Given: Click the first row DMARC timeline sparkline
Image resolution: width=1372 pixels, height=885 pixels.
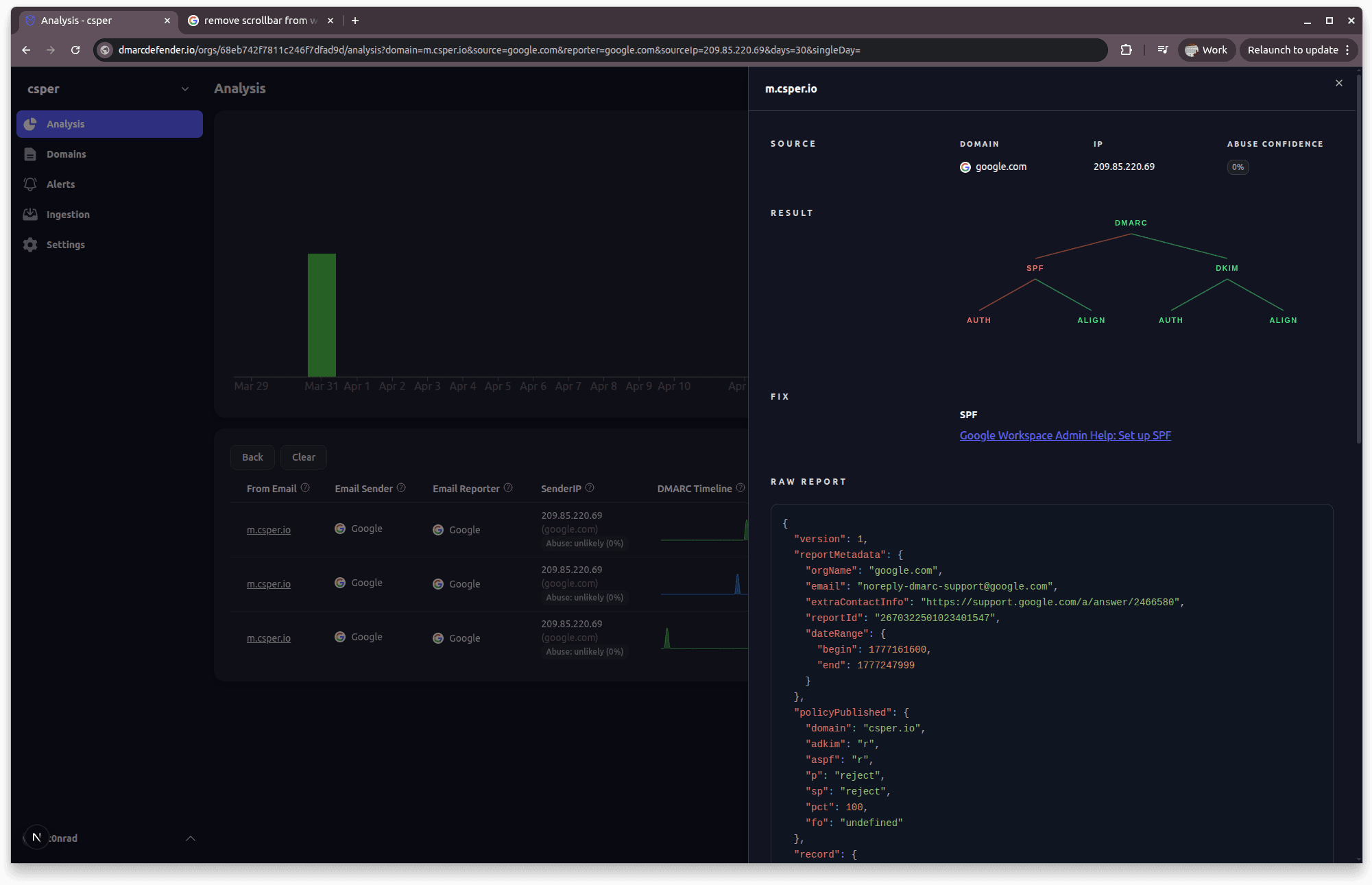Looking at the screenshot, I should click(704, 530).
